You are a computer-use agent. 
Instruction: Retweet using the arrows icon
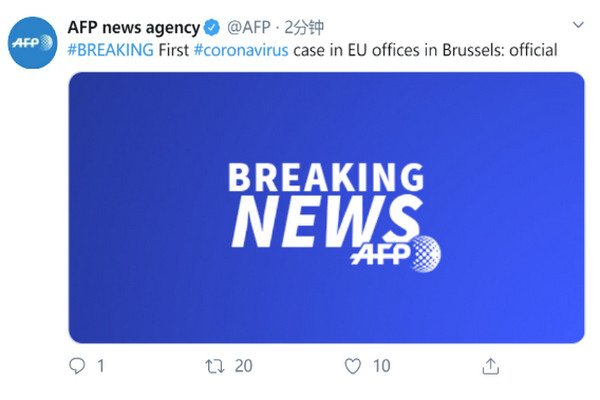(214, 366)
